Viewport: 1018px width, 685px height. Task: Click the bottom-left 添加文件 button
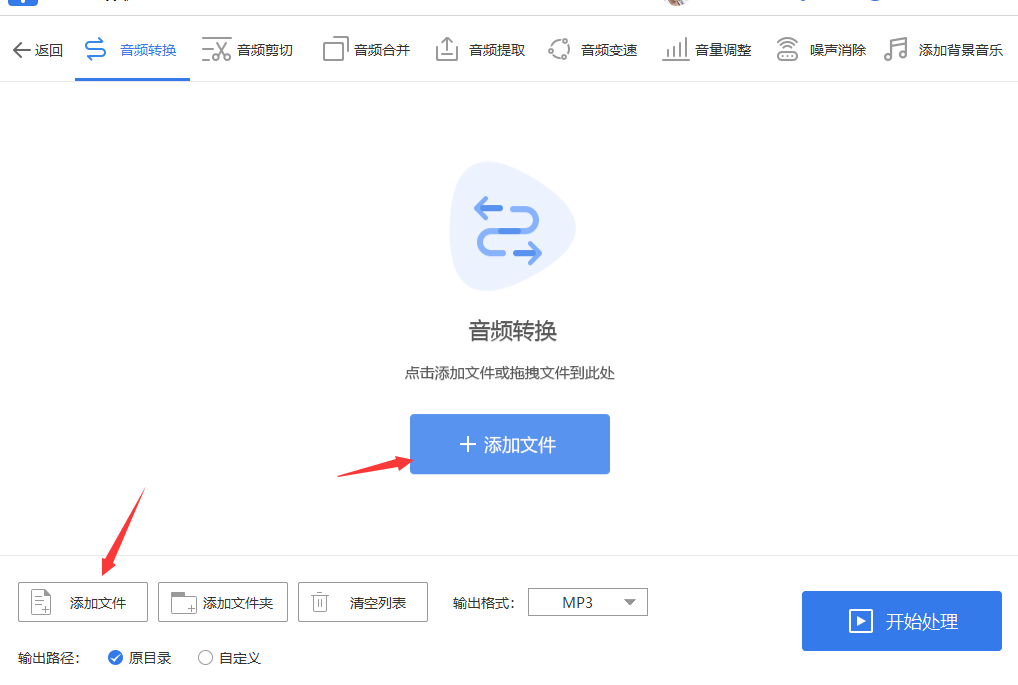(x=83, y=602)
